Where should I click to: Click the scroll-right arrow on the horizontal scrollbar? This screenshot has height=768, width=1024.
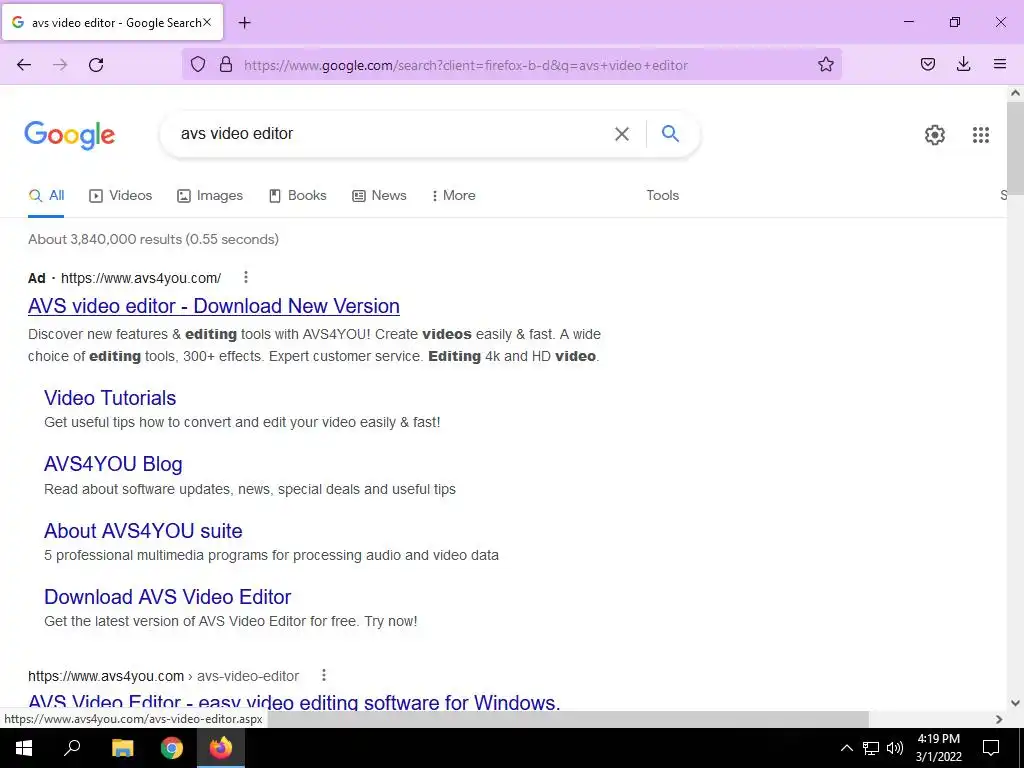[999, 719]
